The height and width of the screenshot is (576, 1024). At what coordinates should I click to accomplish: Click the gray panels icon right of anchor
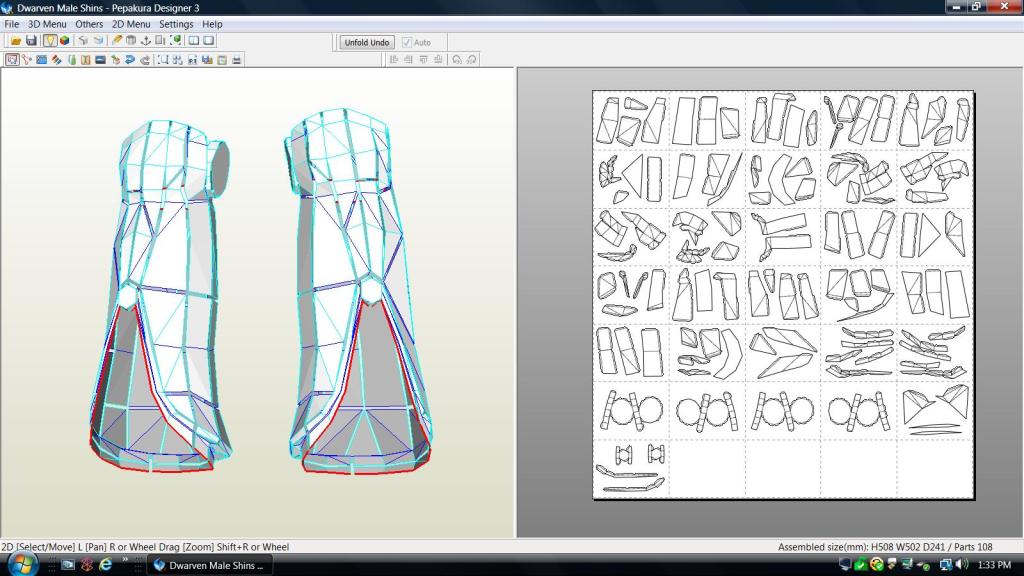(x=160, y=40)
